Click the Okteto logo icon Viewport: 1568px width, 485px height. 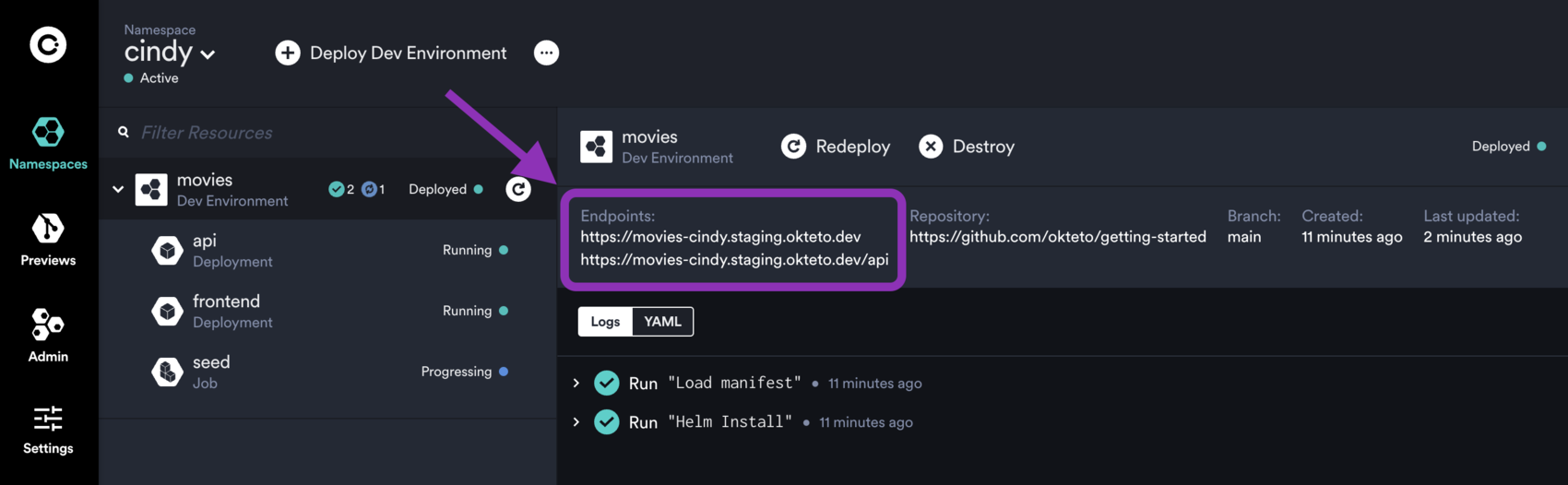pyautogui.click(x=48, y=44)
